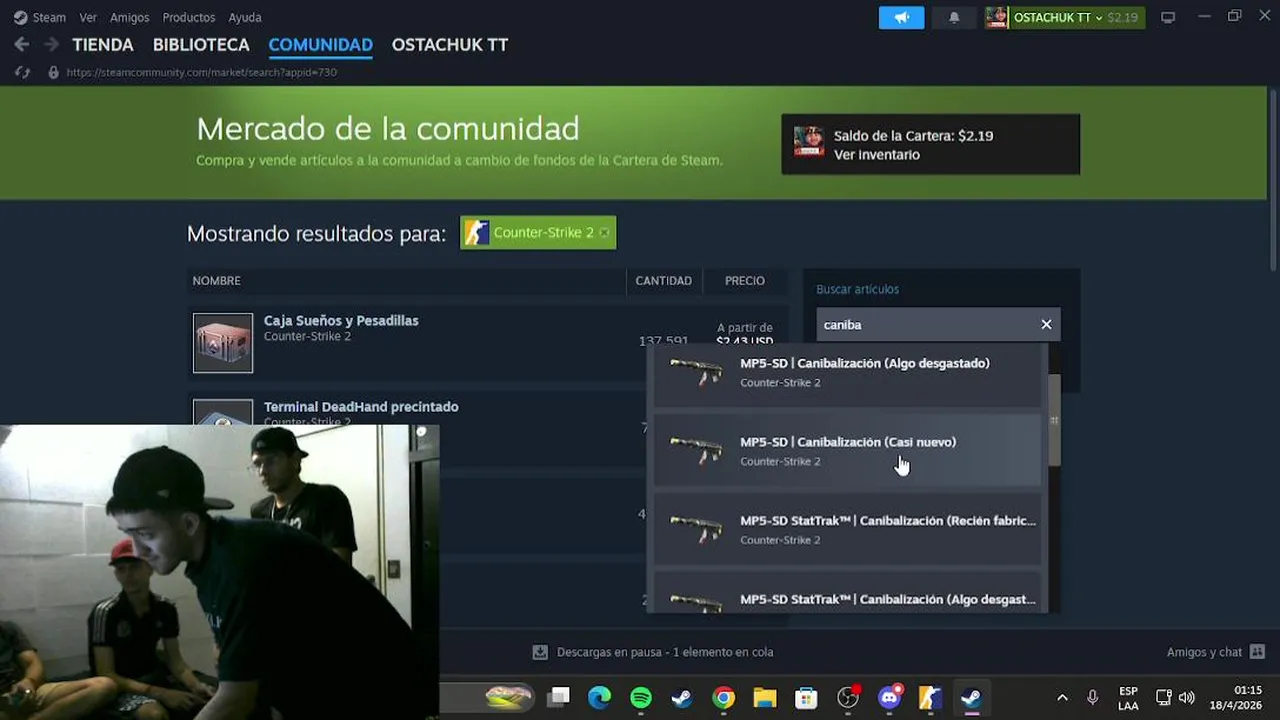Open the Ayuda menu
The width and height of the screenshot is (1280, 720).
[245, 17]
